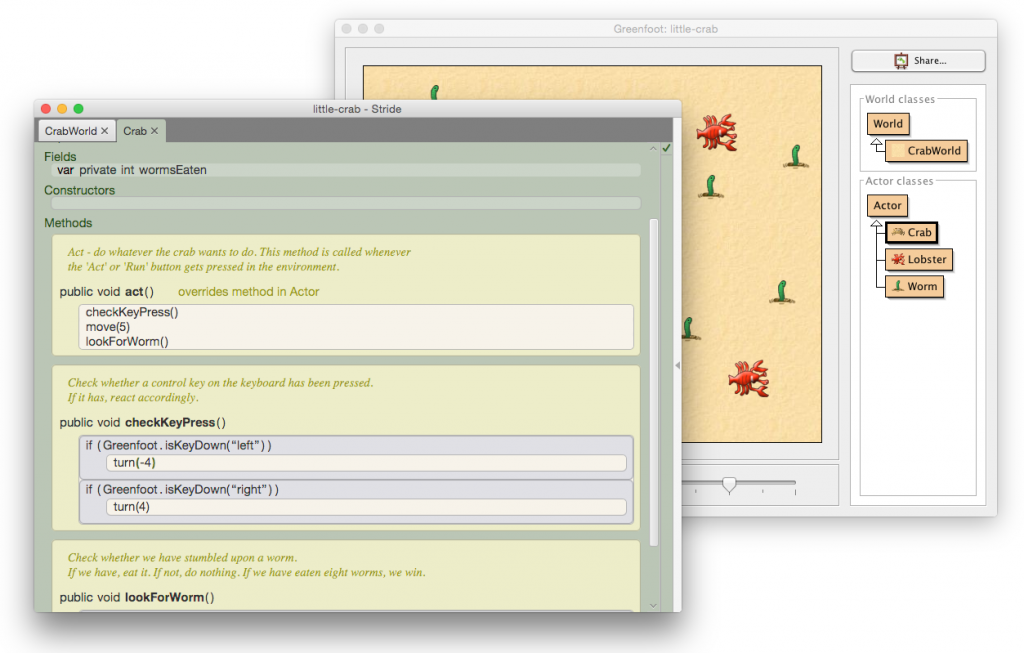The image size is (1024, 653).
Task: Select the Crab class icon in Actor classes
Action: [x=912, y=232]
